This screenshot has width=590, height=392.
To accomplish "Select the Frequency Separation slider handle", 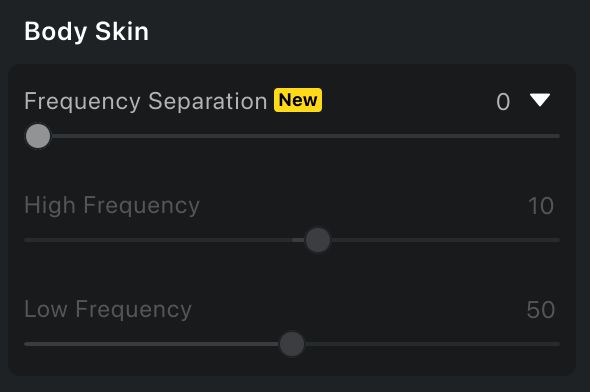I will [38, 136].
